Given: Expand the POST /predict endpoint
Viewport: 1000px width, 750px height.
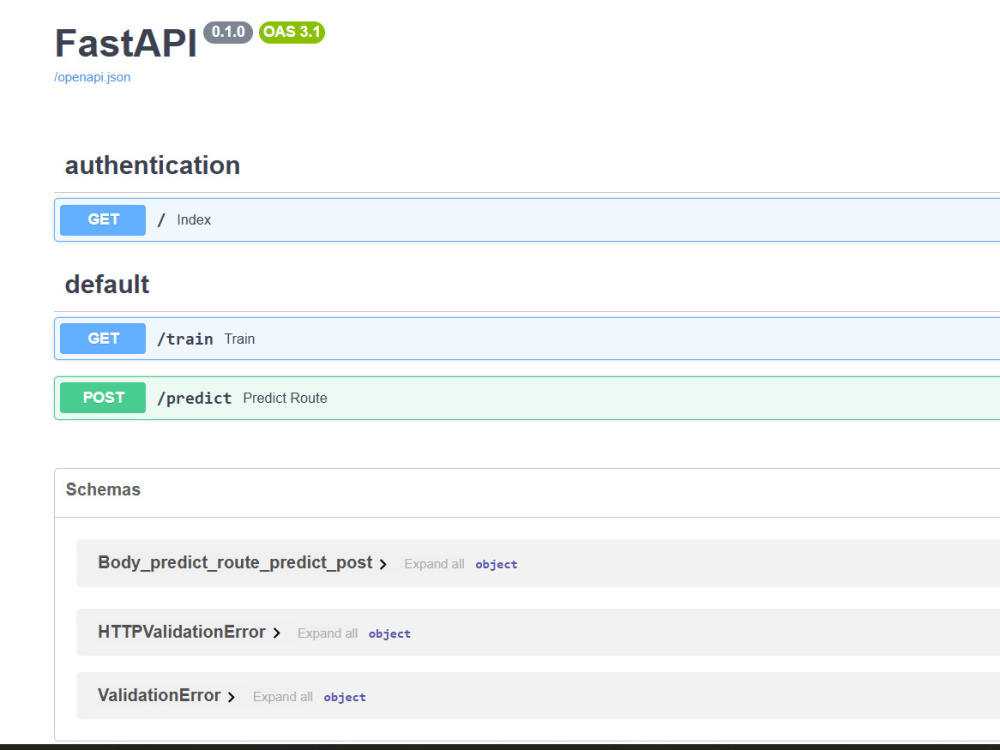Looking at the screenshot, I should (x=527, y=398).
